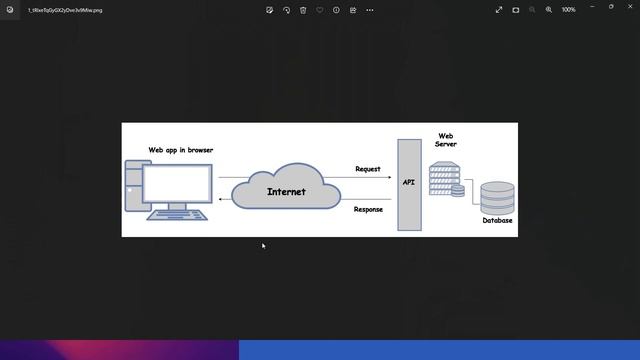
Task: Click the Response label in the diagram
Action: click(368, 209)
